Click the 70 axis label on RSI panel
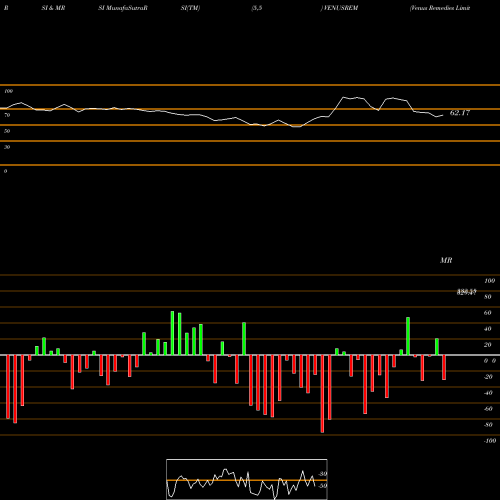The width and height of the screenshot is (500, 500). pyautogui.click(x=7, y=115)
